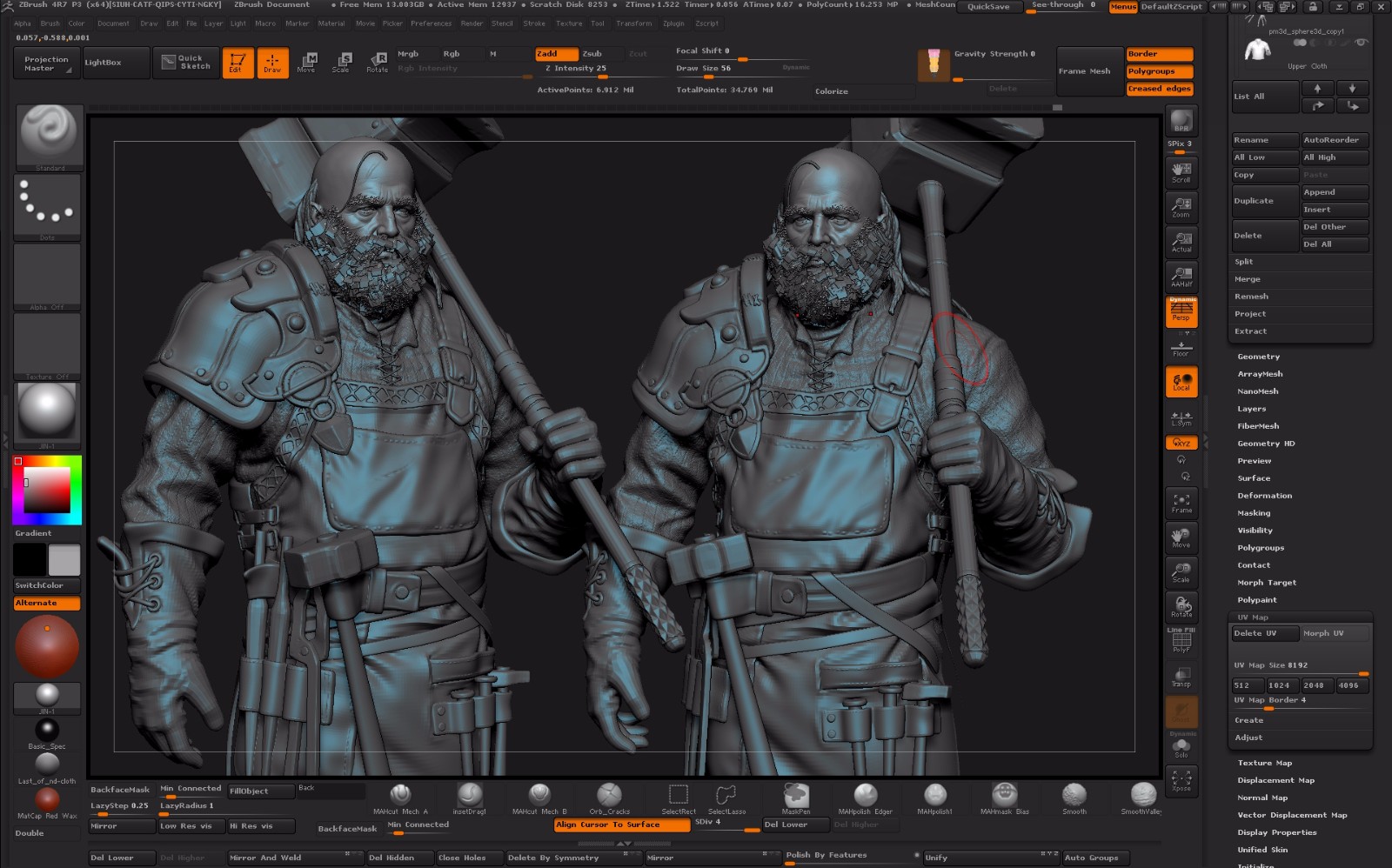This screenshot has width=1392, height=868.
Task: Click the Frame mesh icon in right shelf
Action: click(x=1181, y=504)
